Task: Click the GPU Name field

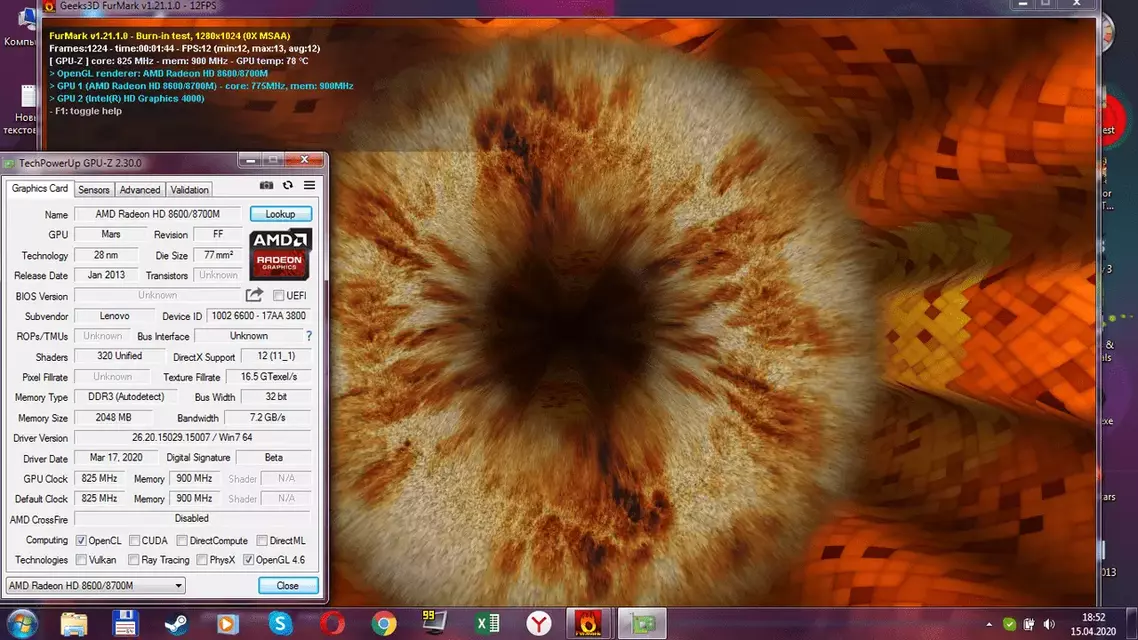Action: click(x=157, y=214)
